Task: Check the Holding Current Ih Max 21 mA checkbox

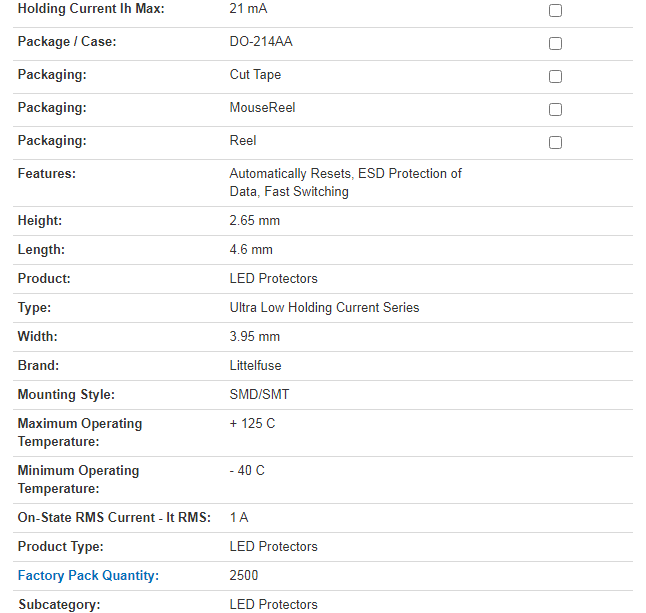Action: point(555,11)
